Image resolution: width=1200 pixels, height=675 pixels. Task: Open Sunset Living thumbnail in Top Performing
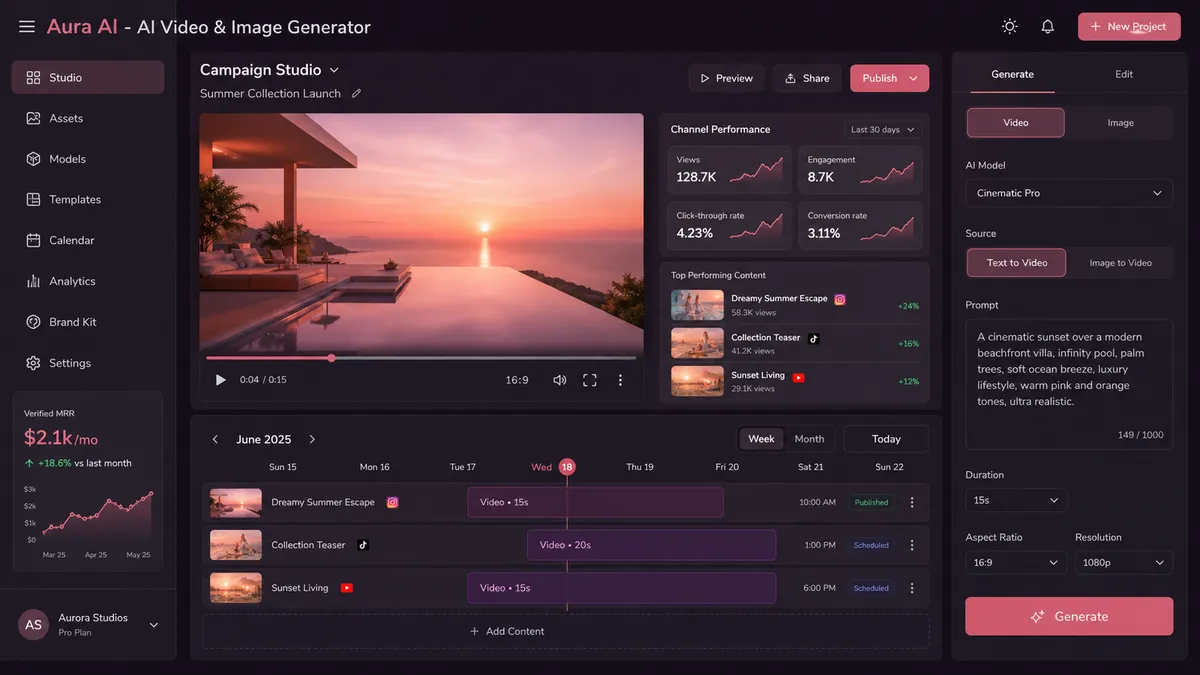tap(697, 381)
